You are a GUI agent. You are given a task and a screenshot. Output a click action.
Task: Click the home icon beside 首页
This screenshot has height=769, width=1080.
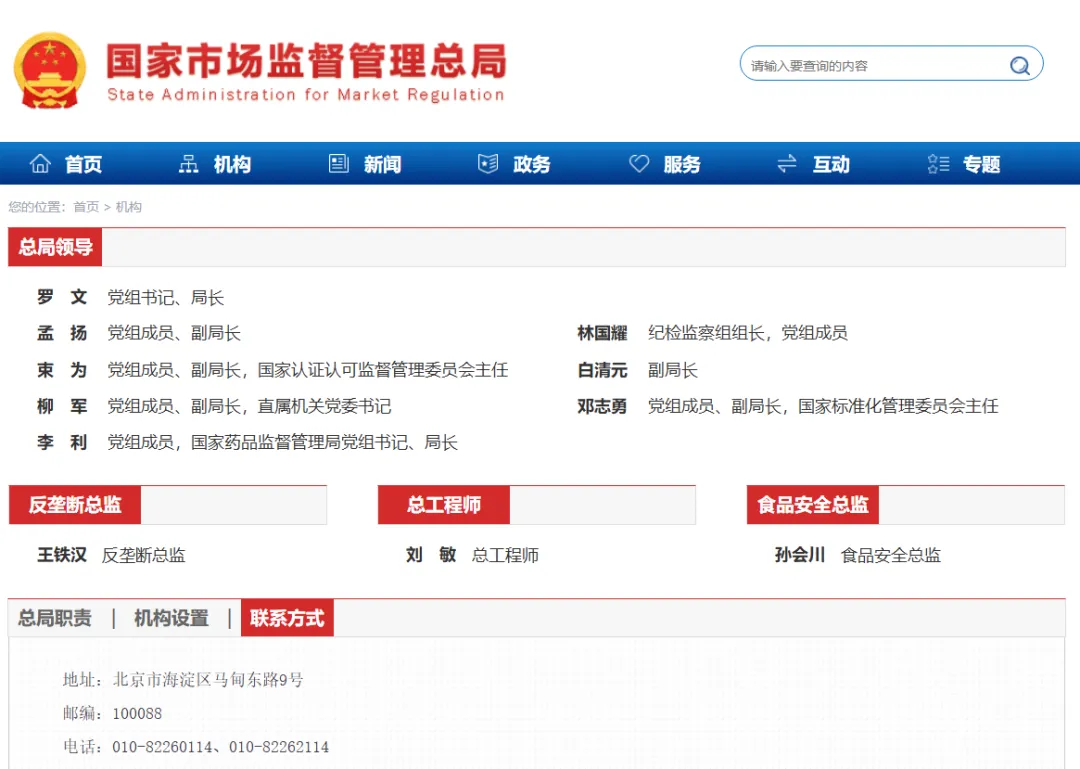[x=40, y=164]
